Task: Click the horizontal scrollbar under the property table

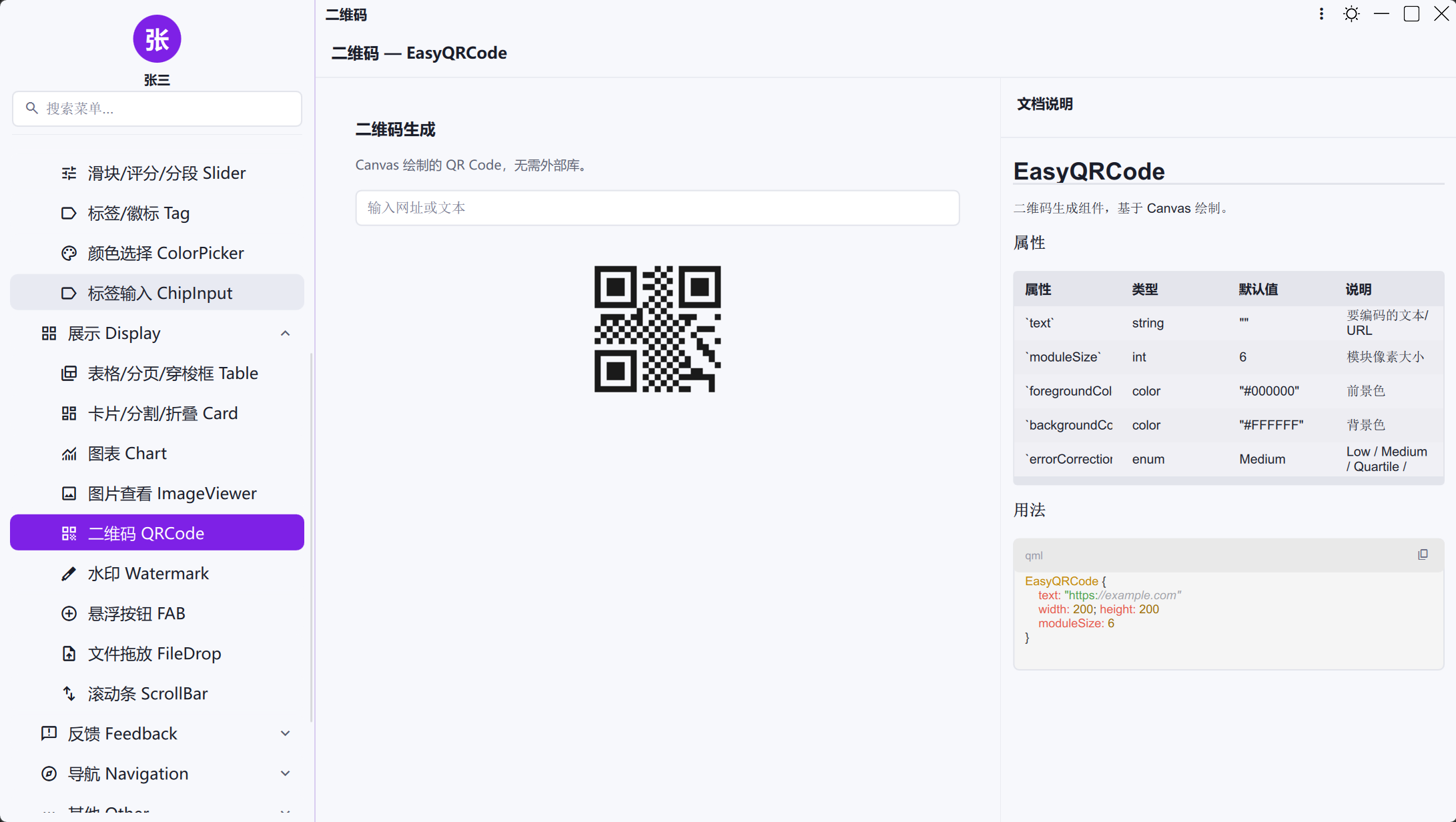Action: click(1228, 480)
